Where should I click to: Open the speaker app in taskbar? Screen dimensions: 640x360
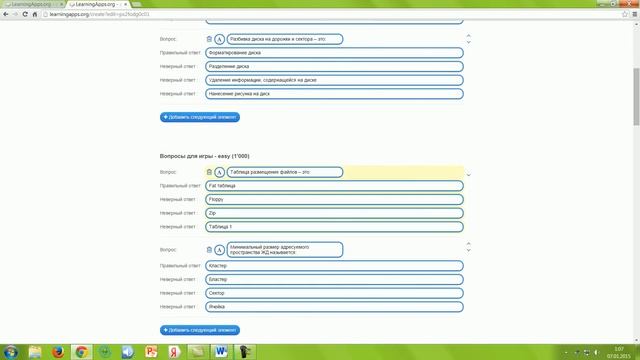pyautogui.click(x=128, y=352)
